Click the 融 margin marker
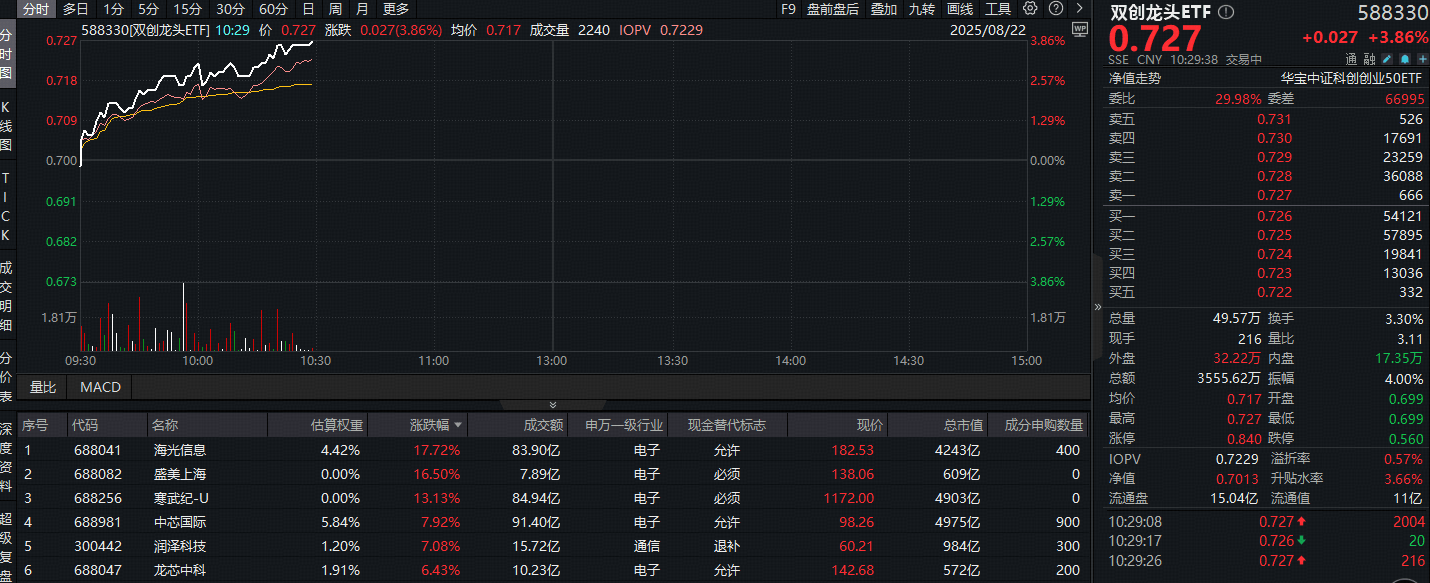This screenshot has width=1430, height=583. 1369,59
